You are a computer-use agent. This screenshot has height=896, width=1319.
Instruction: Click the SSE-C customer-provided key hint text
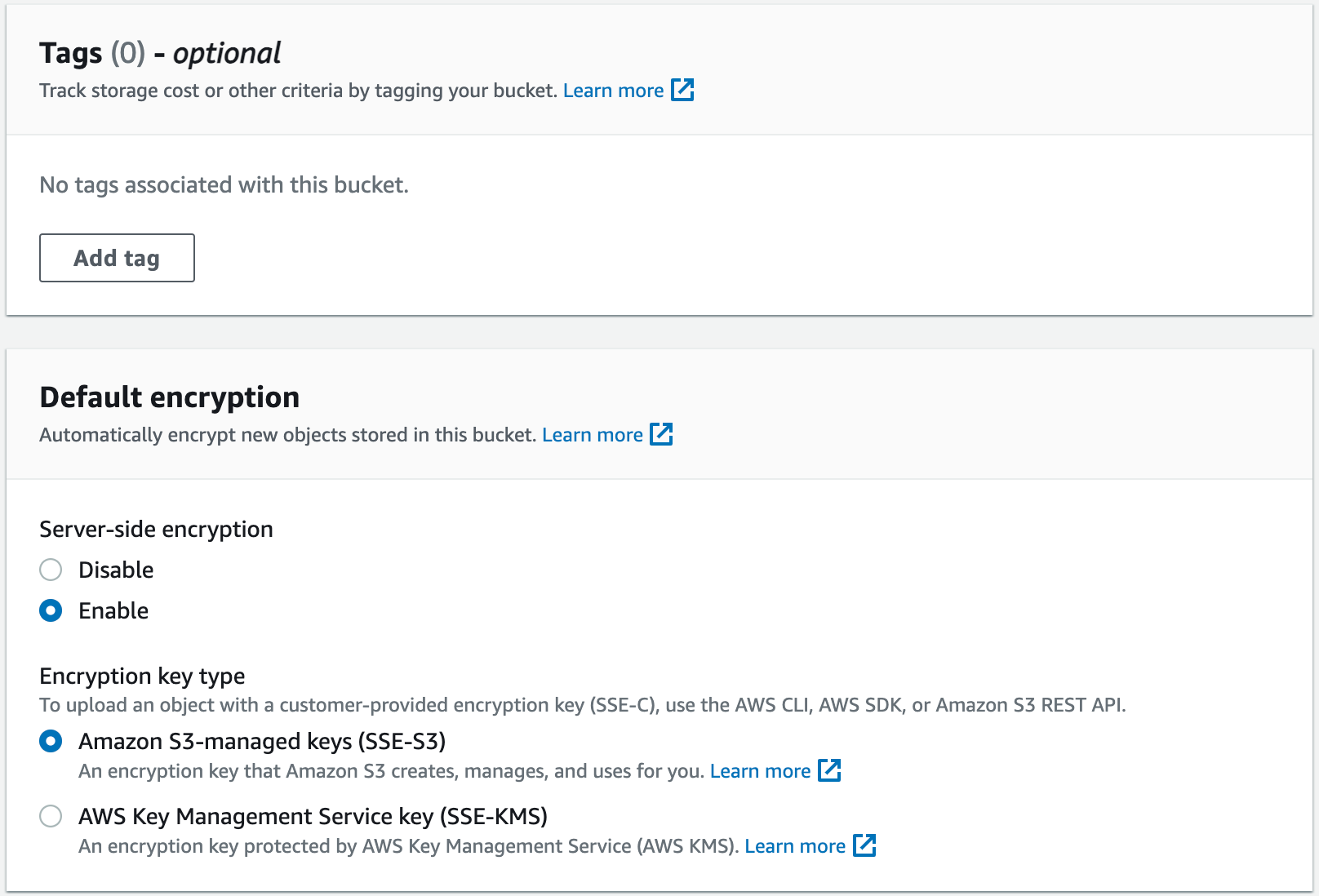point(582,705)
